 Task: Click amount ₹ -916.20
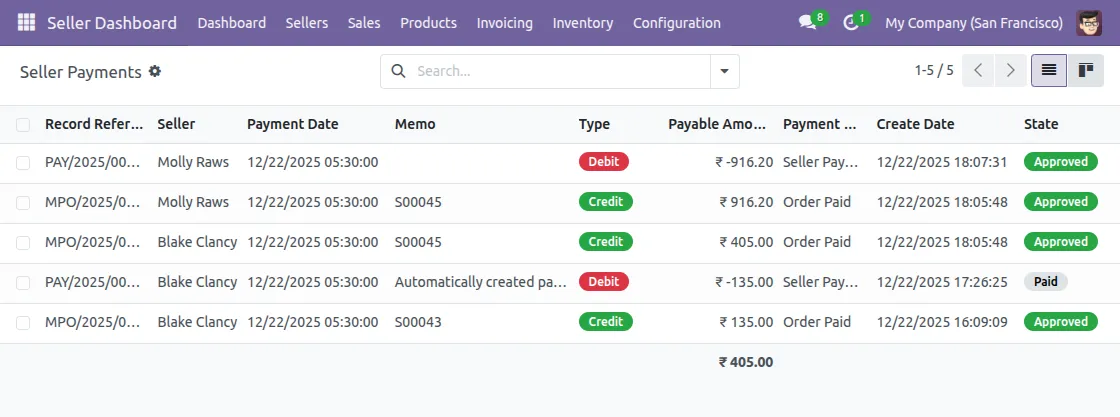[744, 162]
